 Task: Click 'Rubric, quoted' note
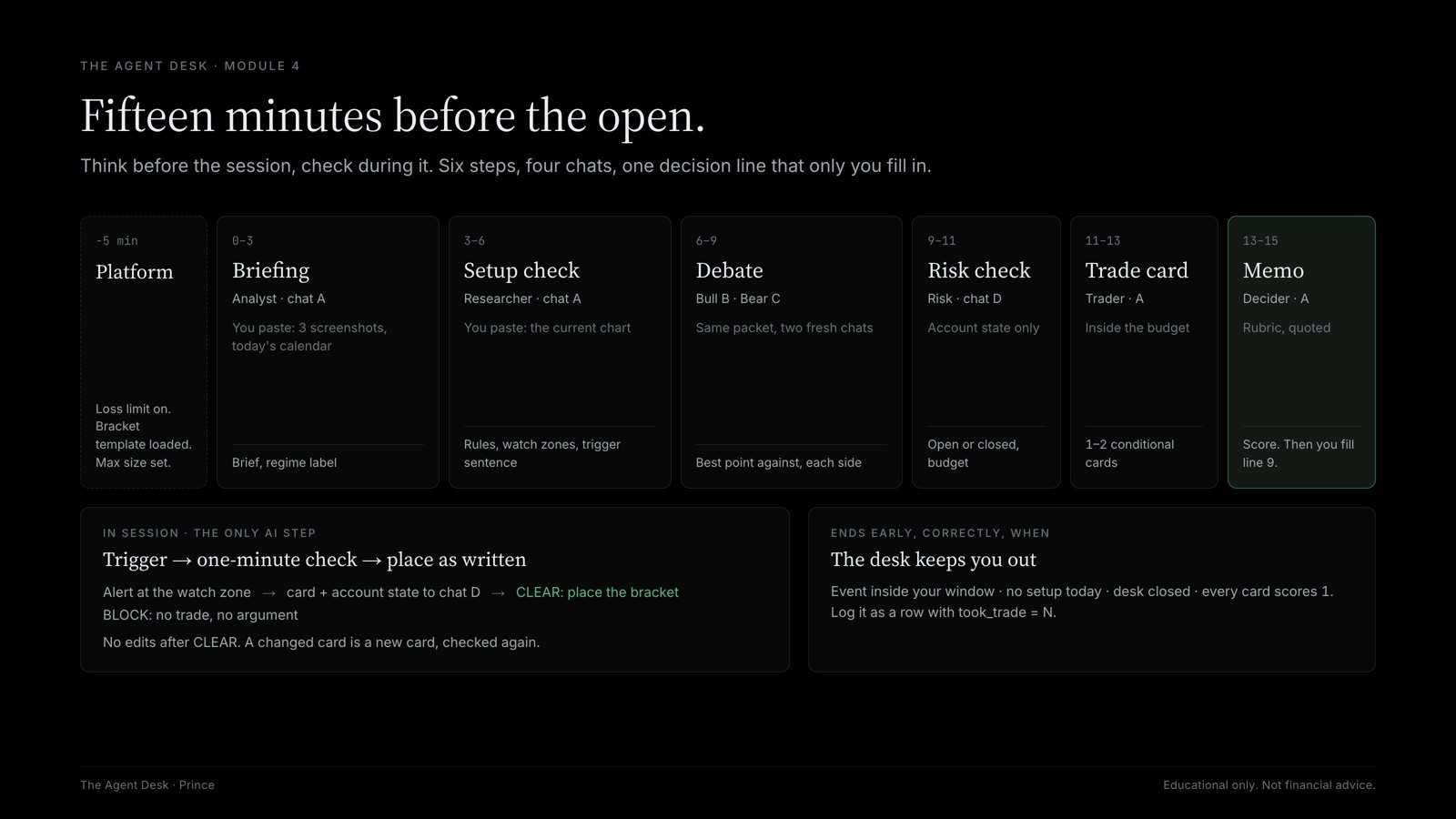[x=1287, y=328]
